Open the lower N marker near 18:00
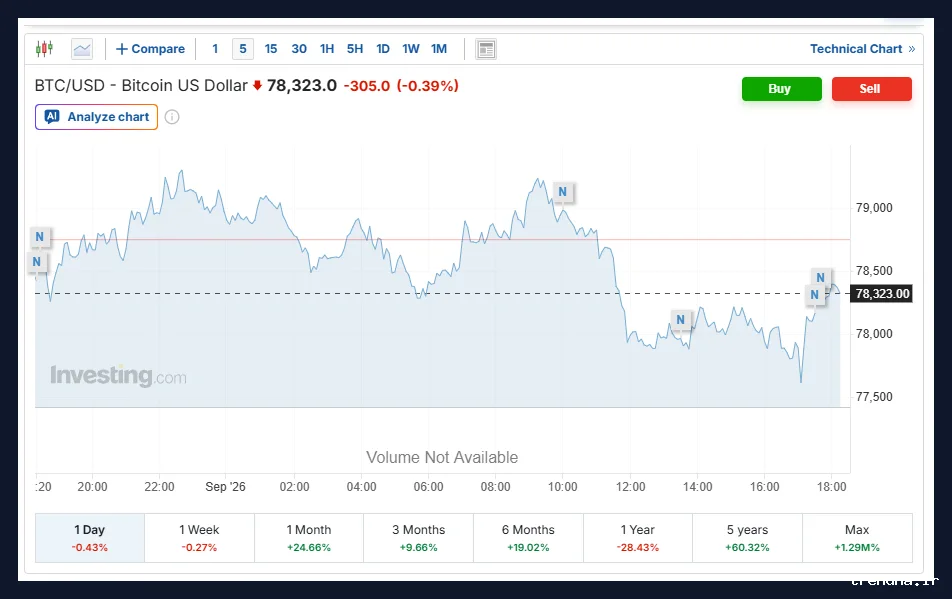The width and height of the screenshot is (952, 599). click(x=814, y=295)
